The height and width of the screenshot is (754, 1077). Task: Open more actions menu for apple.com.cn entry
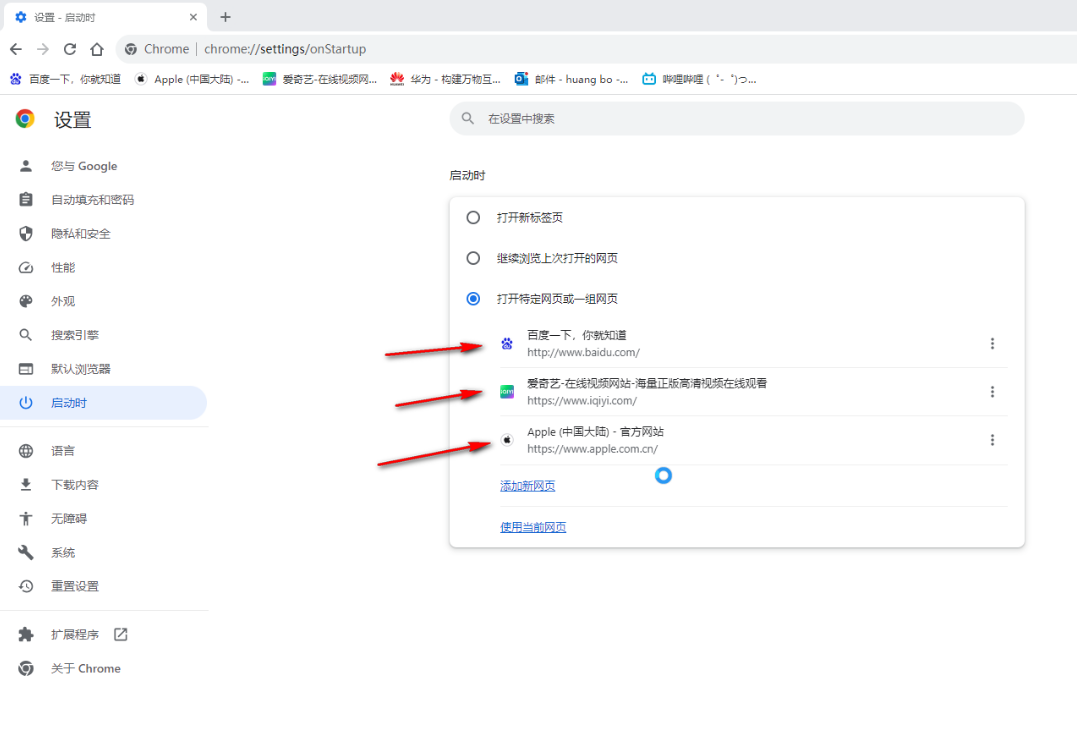click(x=992, y=439)
